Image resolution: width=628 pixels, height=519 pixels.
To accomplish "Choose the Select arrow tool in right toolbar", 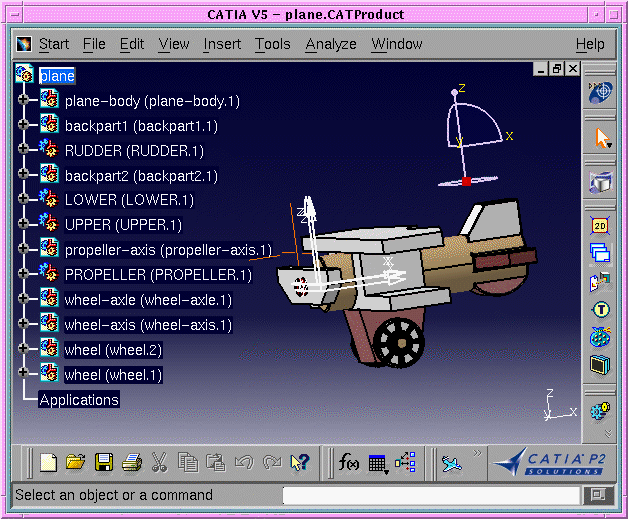I will click(601, 138).
